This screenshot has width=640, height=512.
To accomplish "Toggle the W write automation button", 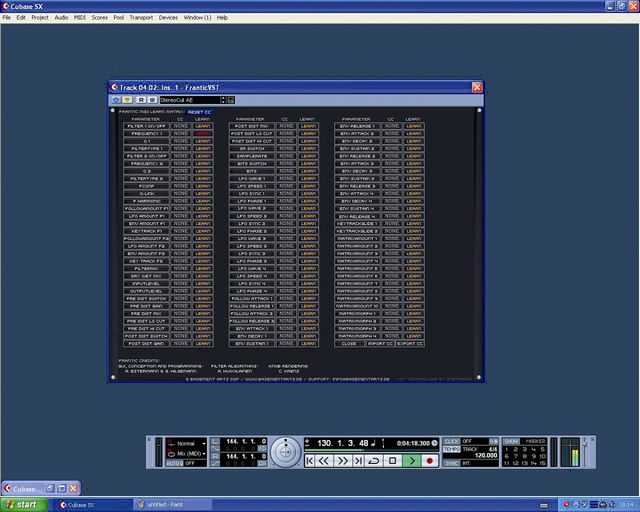I will click(152, 100).
